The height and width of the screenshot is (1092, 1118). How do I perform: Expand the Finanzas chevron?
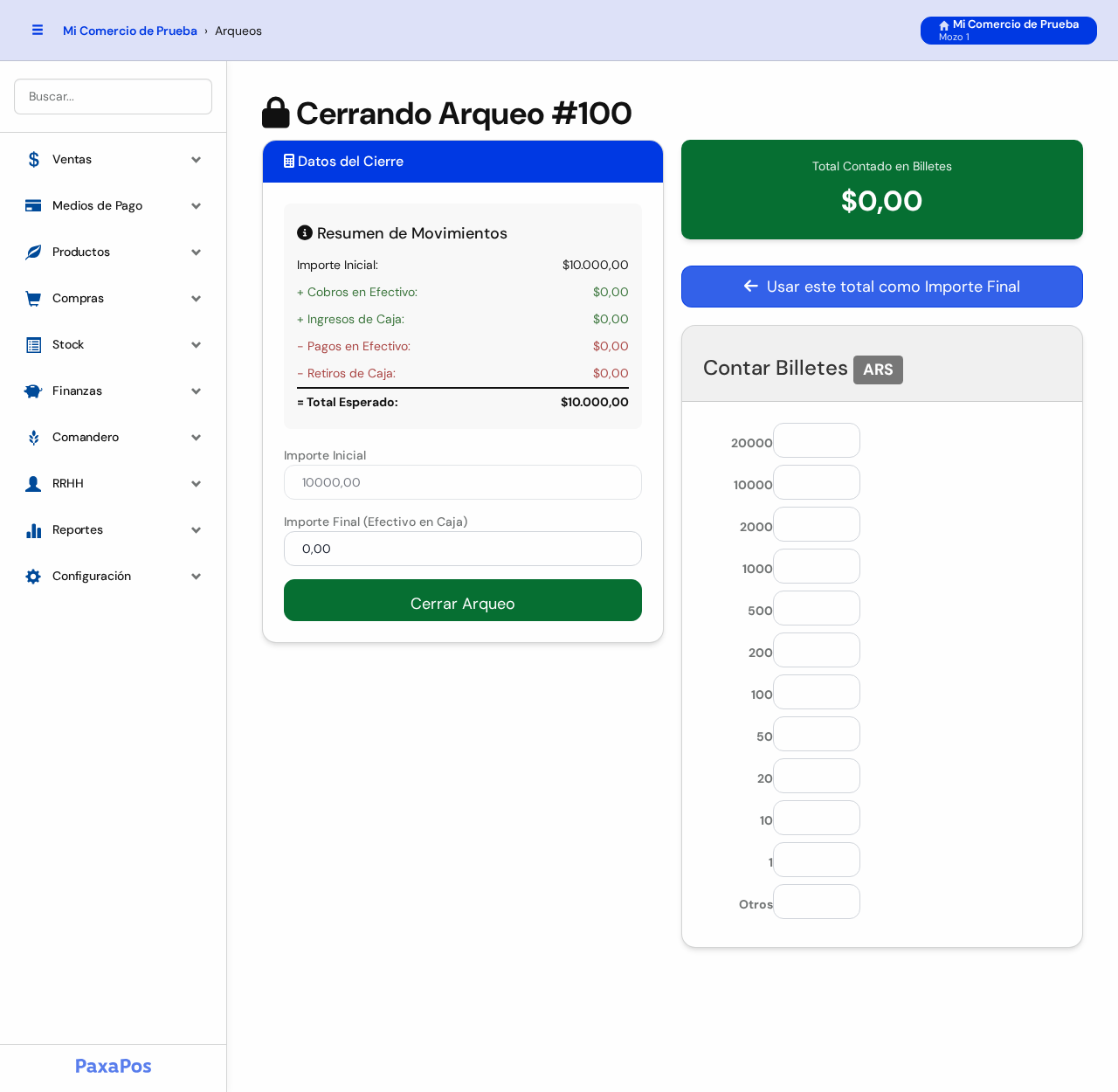[197, 390]
